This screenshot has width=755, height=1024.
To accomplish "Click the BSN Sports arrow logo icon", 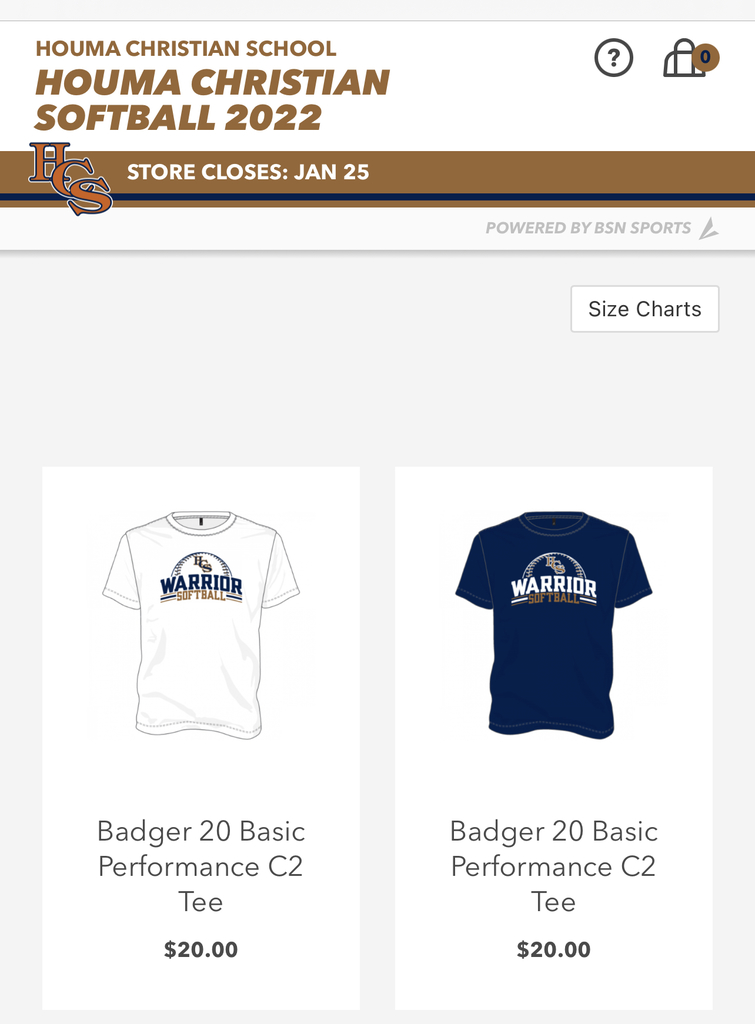I will [x=709, y=229].
